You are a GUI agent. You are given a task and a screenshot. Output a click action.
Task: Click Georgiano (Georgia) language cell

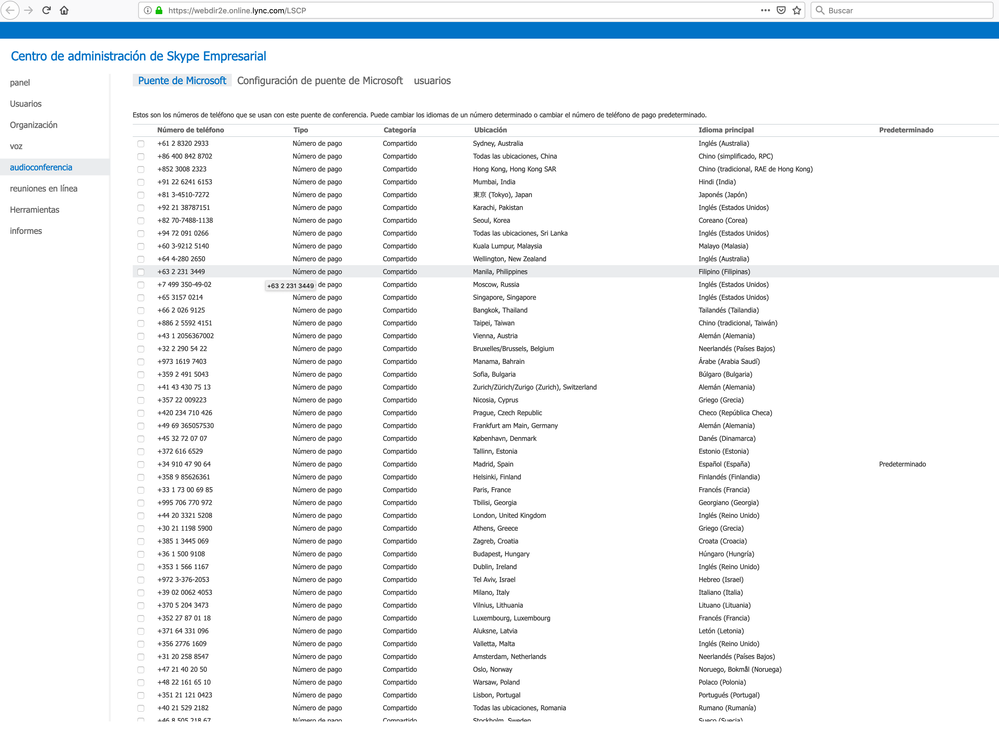point(728,503)
